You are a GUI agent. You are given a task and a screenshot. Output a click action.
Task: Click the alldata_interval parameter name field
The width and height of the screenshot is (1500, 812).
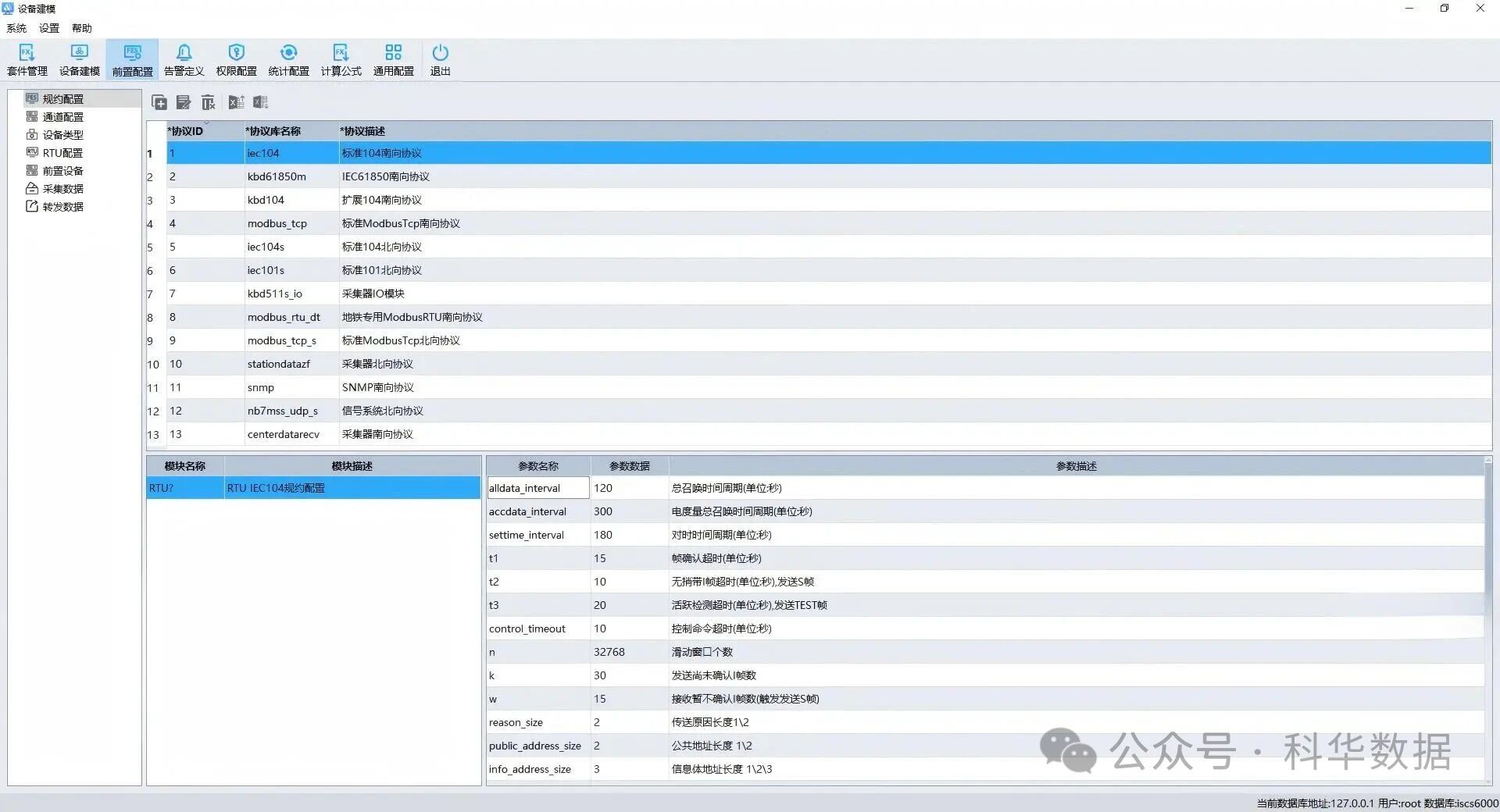[x=537, y=488]
